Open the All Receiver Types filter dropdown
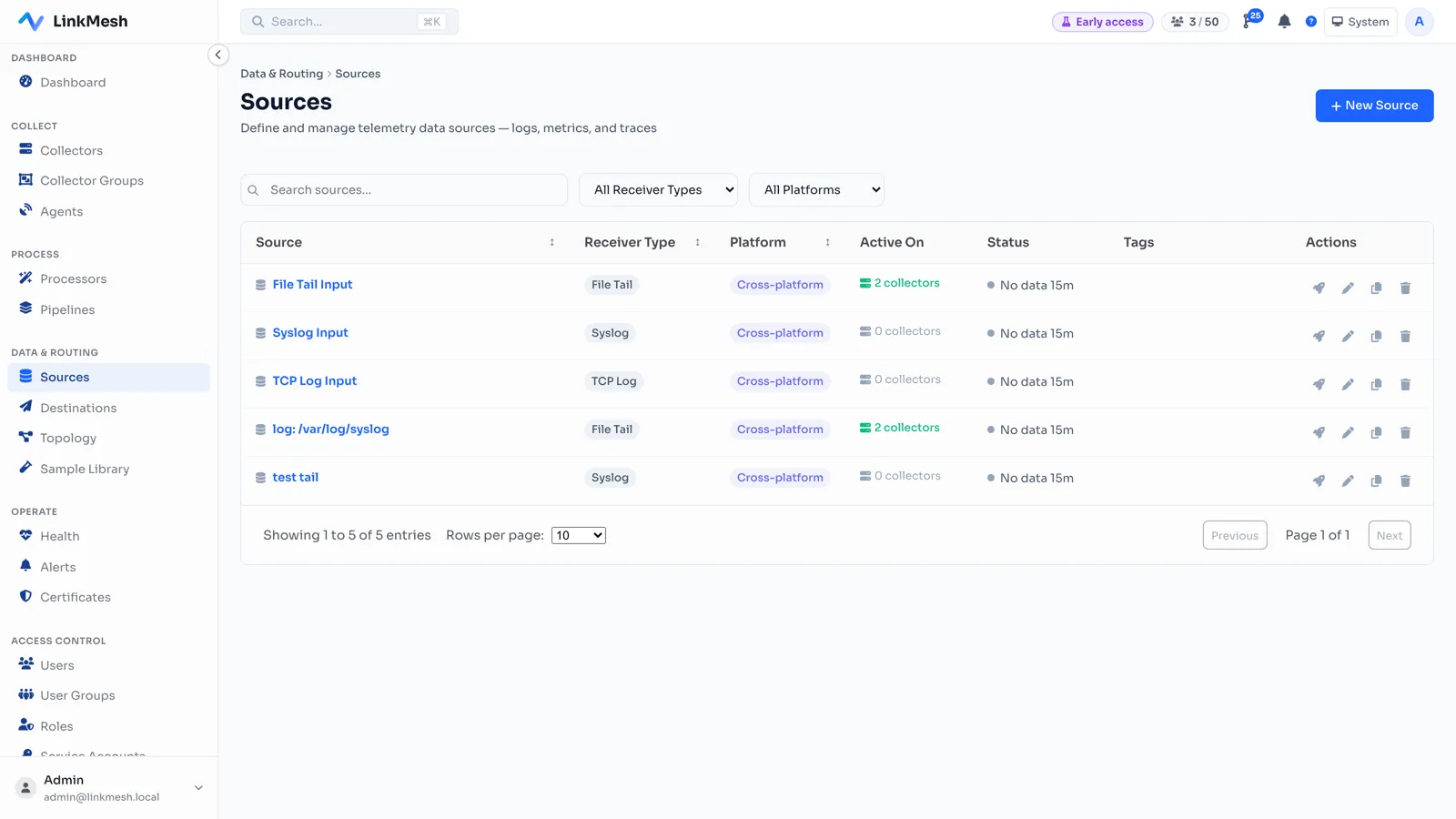Viewport: 1456px width, 819px height. coord(658,190)
